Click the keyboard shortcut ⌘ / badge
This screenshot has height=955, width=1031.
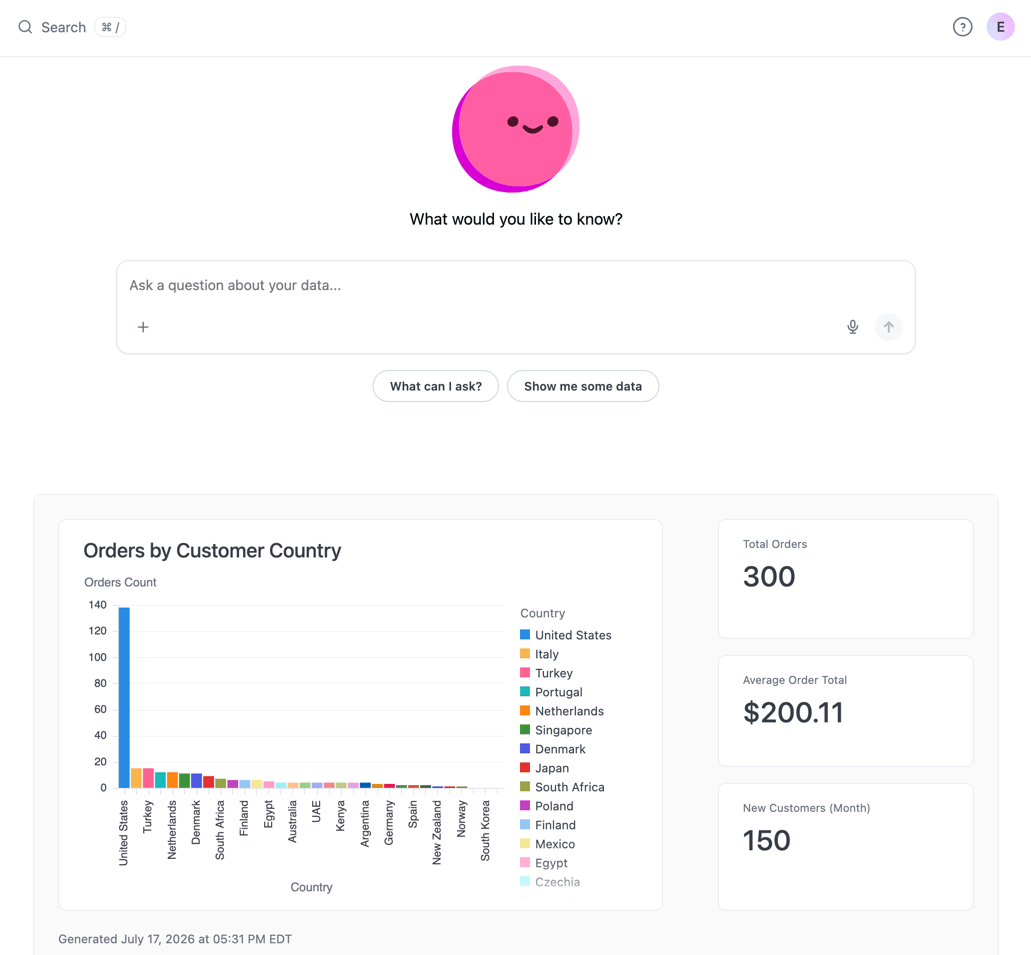[x=110, y=27]
